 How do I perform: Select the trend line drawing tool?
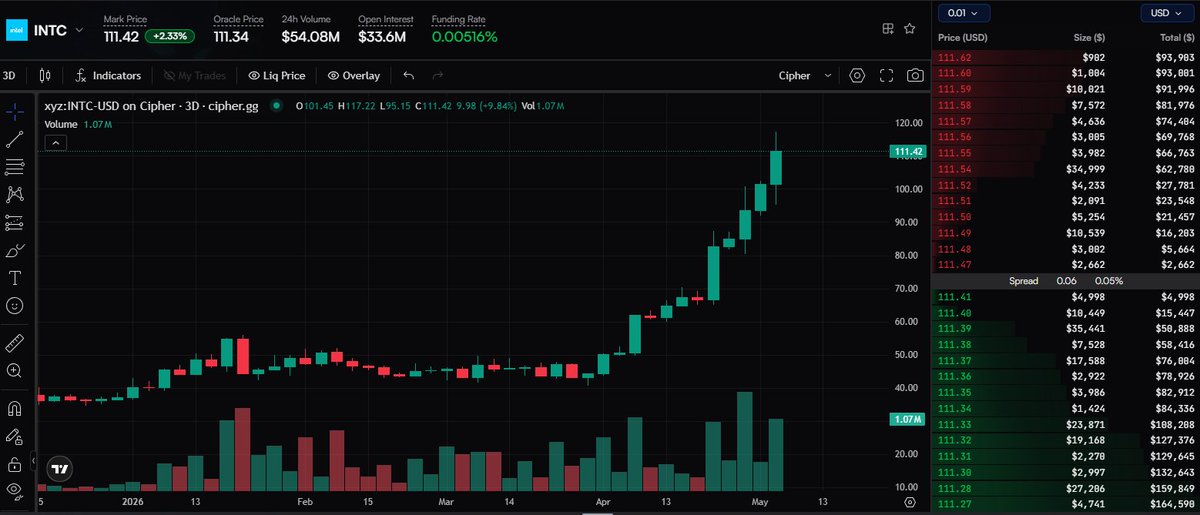point(14,139)
